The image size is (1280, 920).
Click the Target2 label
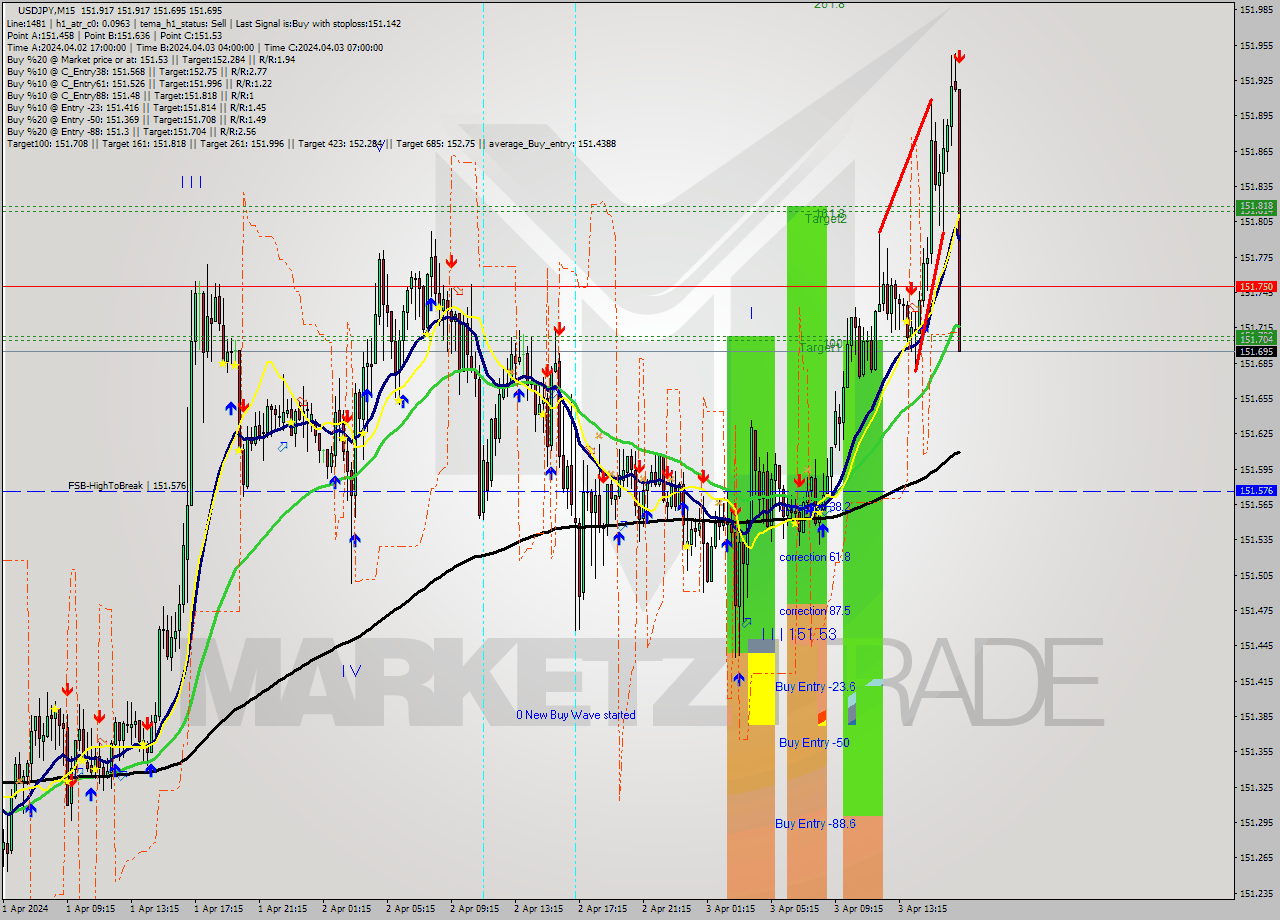826,219
